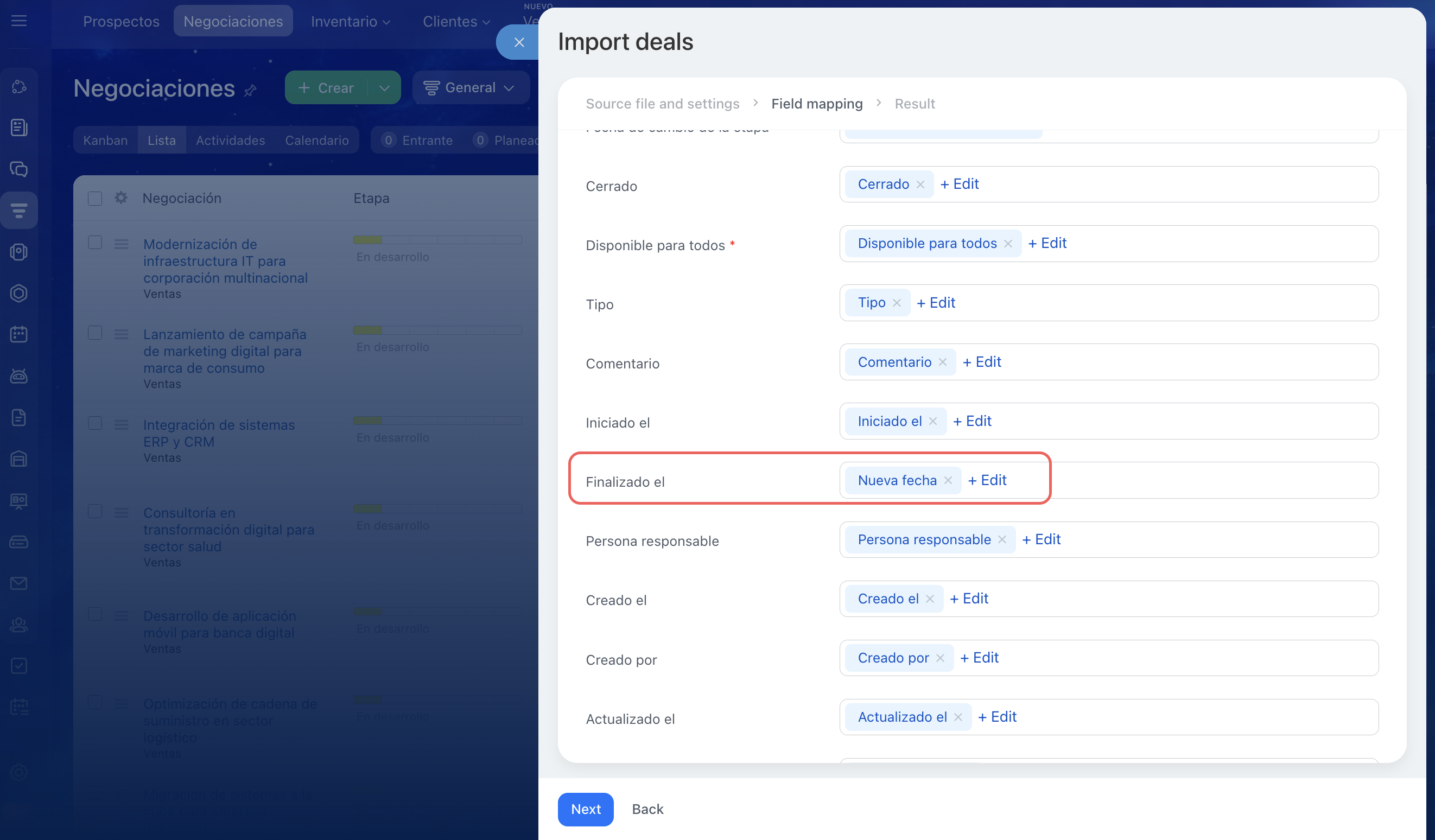Viewport: 1435px width, 840px height.
Task: Click the Lanzamiento de campaña stage progress bar
Action: tap(437, 330)
